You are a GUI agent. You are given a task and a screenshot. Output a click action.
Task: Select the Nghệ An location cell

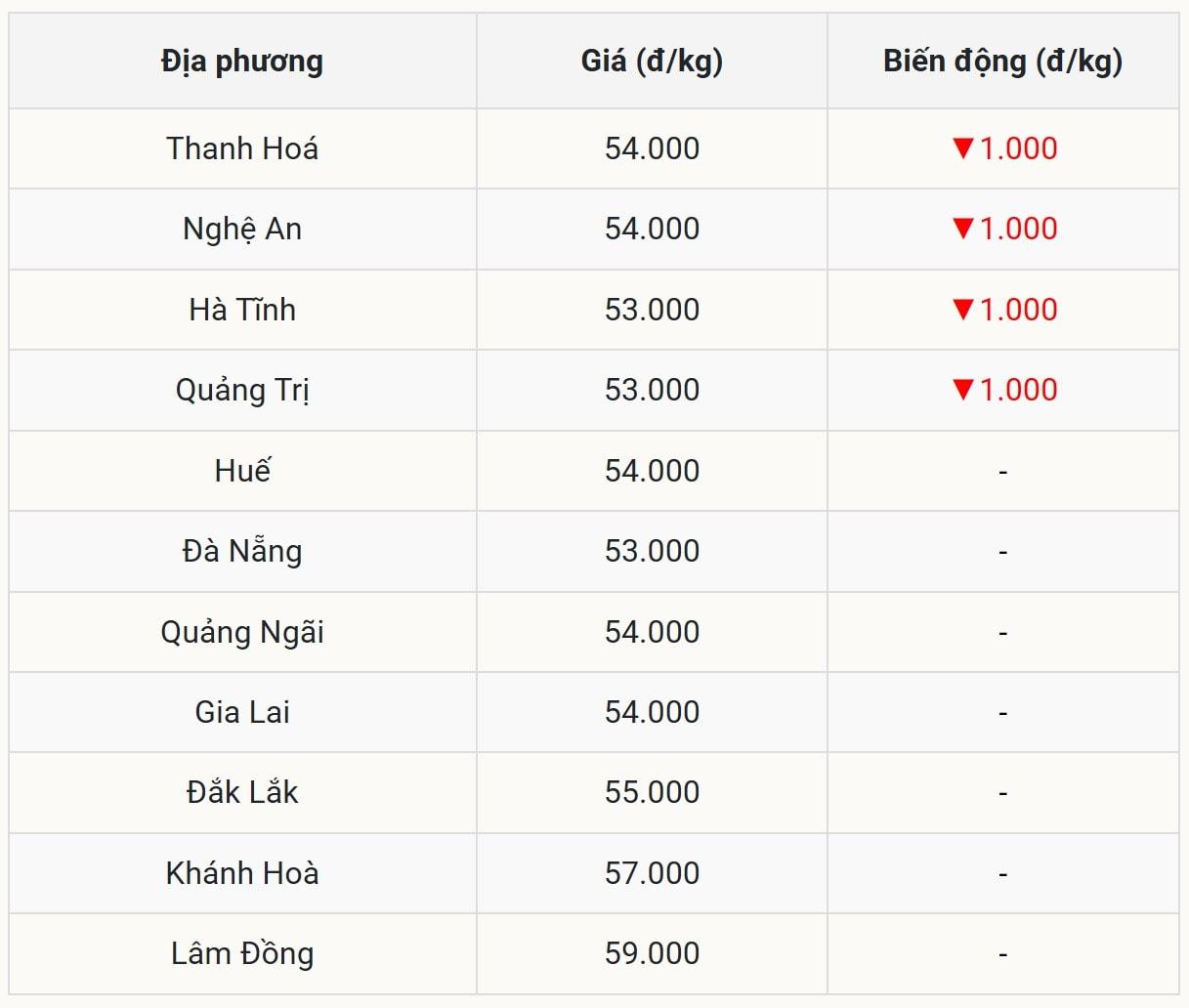[242, 229]
